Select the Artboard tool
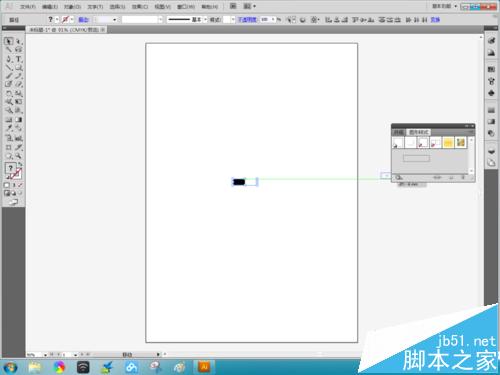 (x=9, y=147)
